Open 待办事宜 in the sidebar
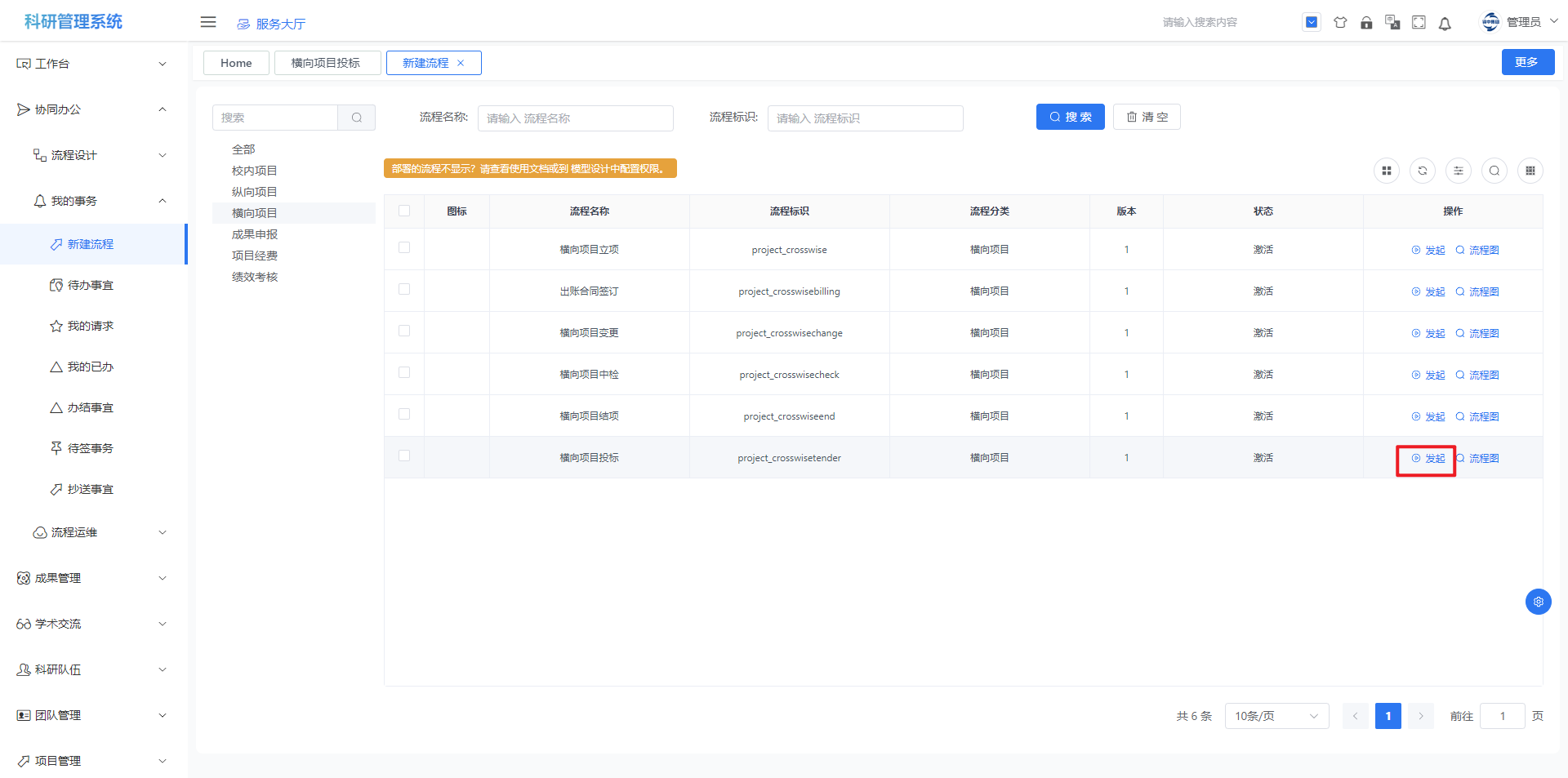 point(90,285)
